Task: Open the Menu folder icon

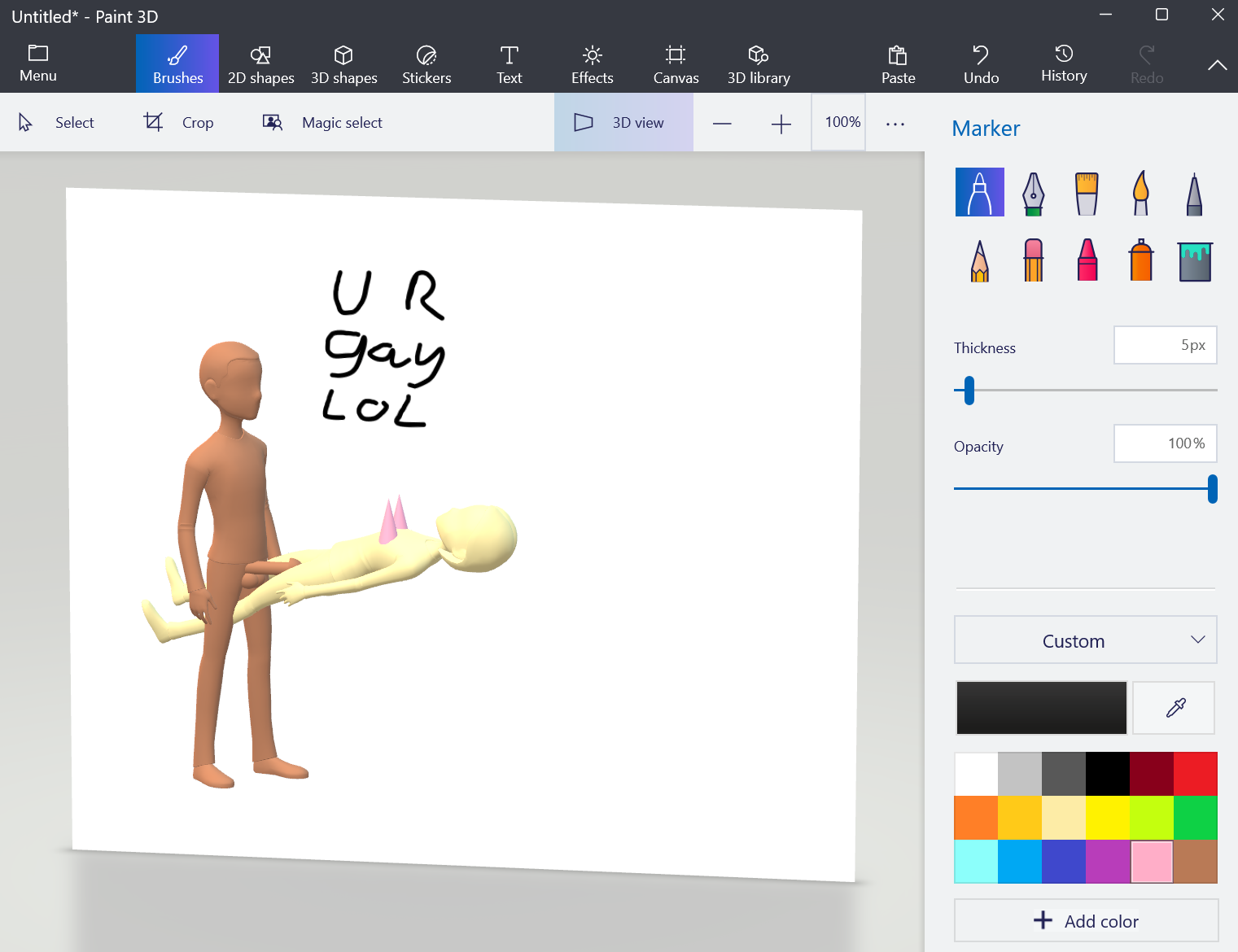Action: coord(38,54)
